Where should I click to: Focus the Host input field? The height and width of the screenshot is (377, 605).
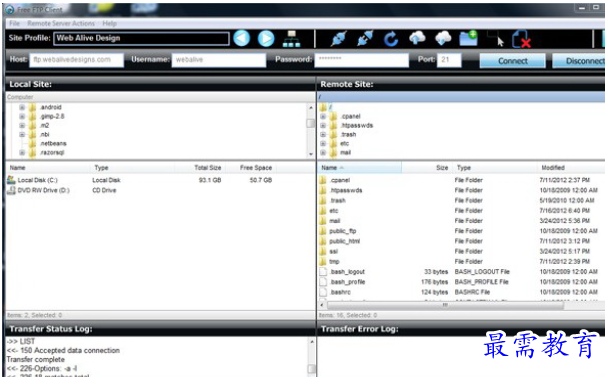tap(76, 60)
